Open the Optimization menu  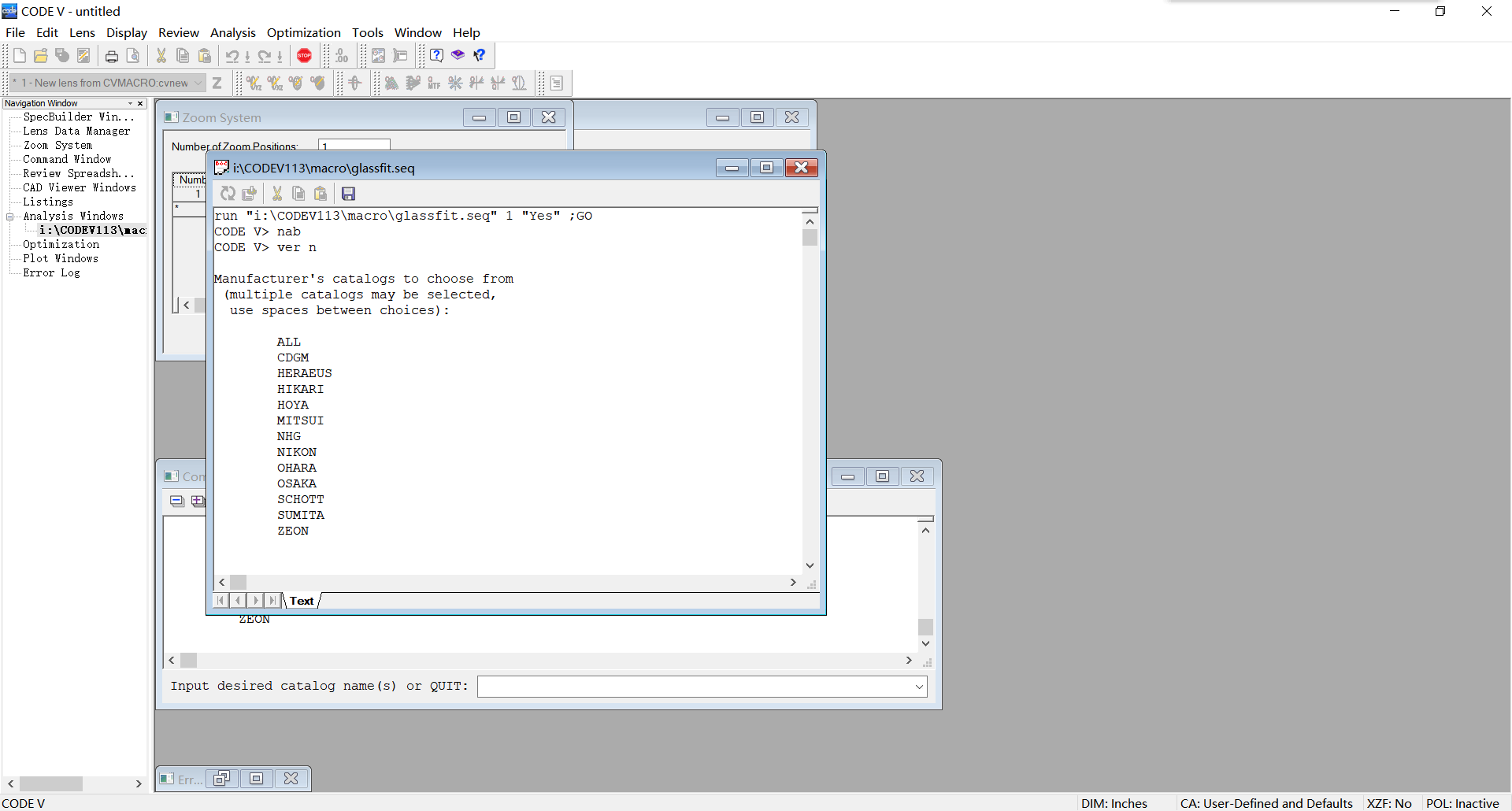(304, 32)
